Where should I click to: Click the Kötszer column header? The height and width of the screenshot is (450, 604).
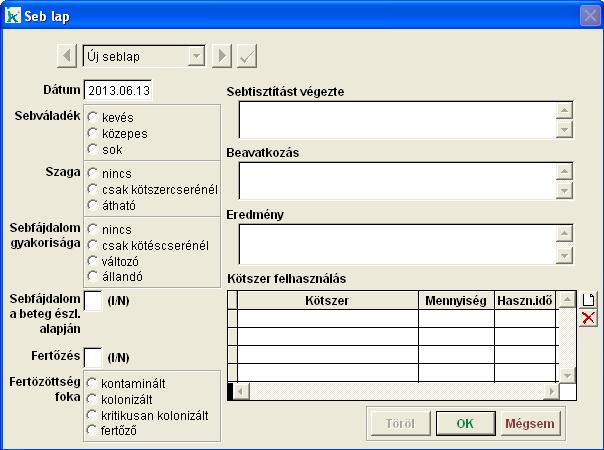point(327,299)
